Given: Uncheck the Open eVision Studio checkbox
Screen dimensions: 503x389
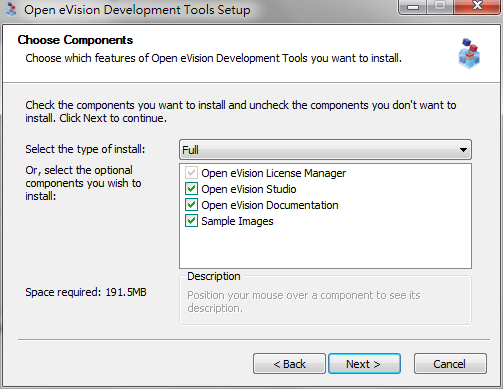Looking at the screenshot, I should click(191, 189).
